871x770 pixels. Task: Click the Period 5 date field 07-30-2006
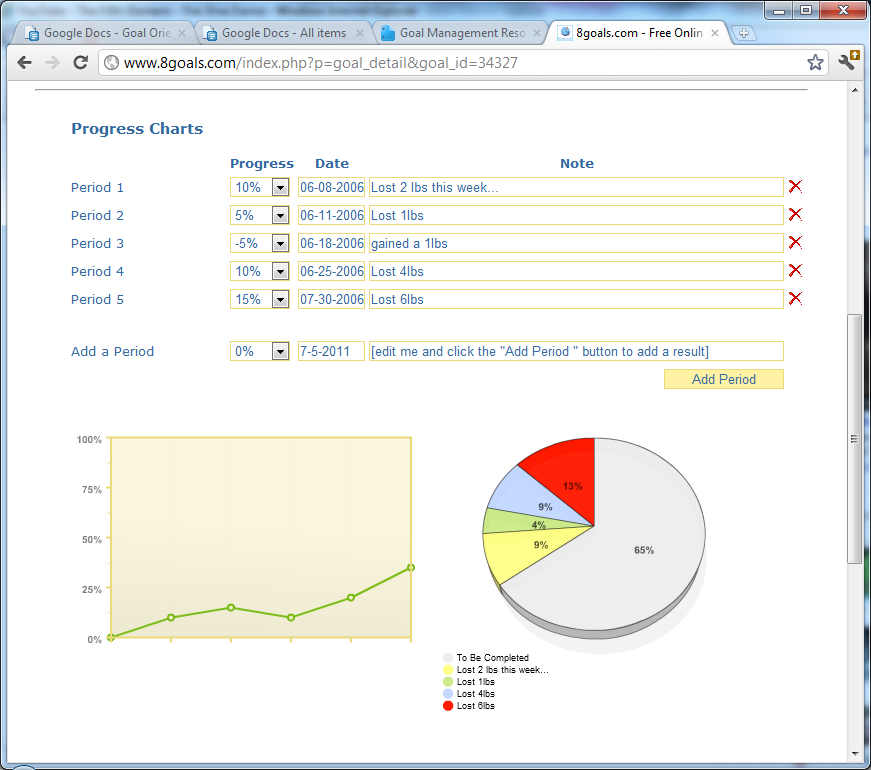(332, 299)
